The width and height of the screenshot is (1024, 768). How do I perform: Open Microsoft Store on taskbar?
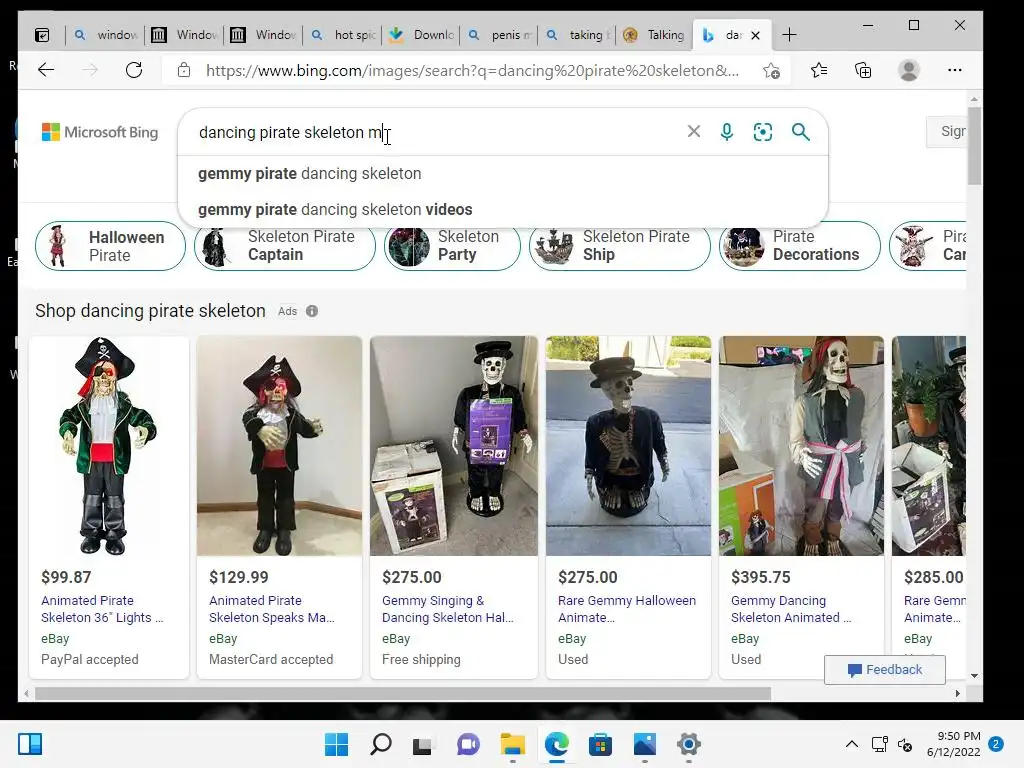tap(600, 744)
